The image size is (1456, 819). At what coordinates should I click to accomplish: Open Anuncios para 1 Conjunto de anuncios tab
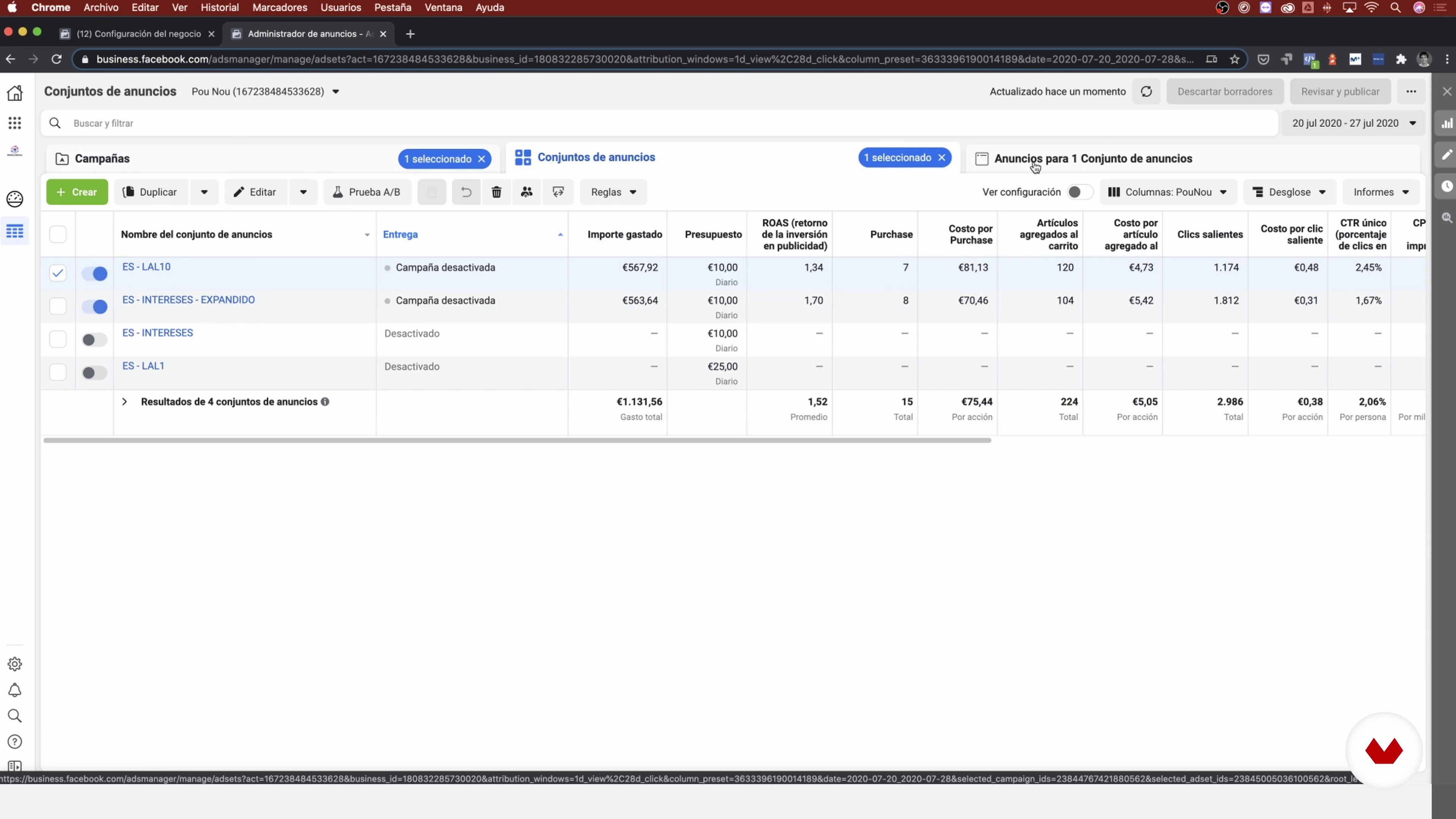point(1092,159)
